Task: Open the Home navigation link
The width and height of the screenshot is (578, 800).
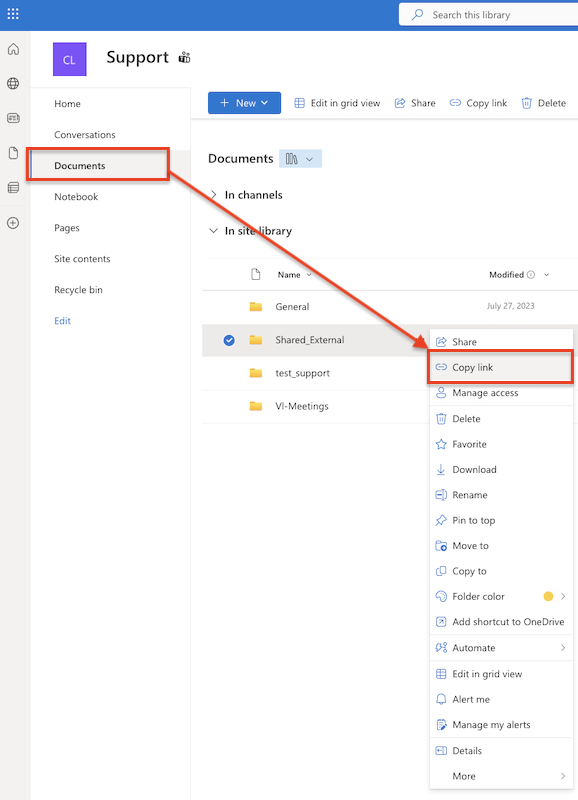Action: click(67, 104)
